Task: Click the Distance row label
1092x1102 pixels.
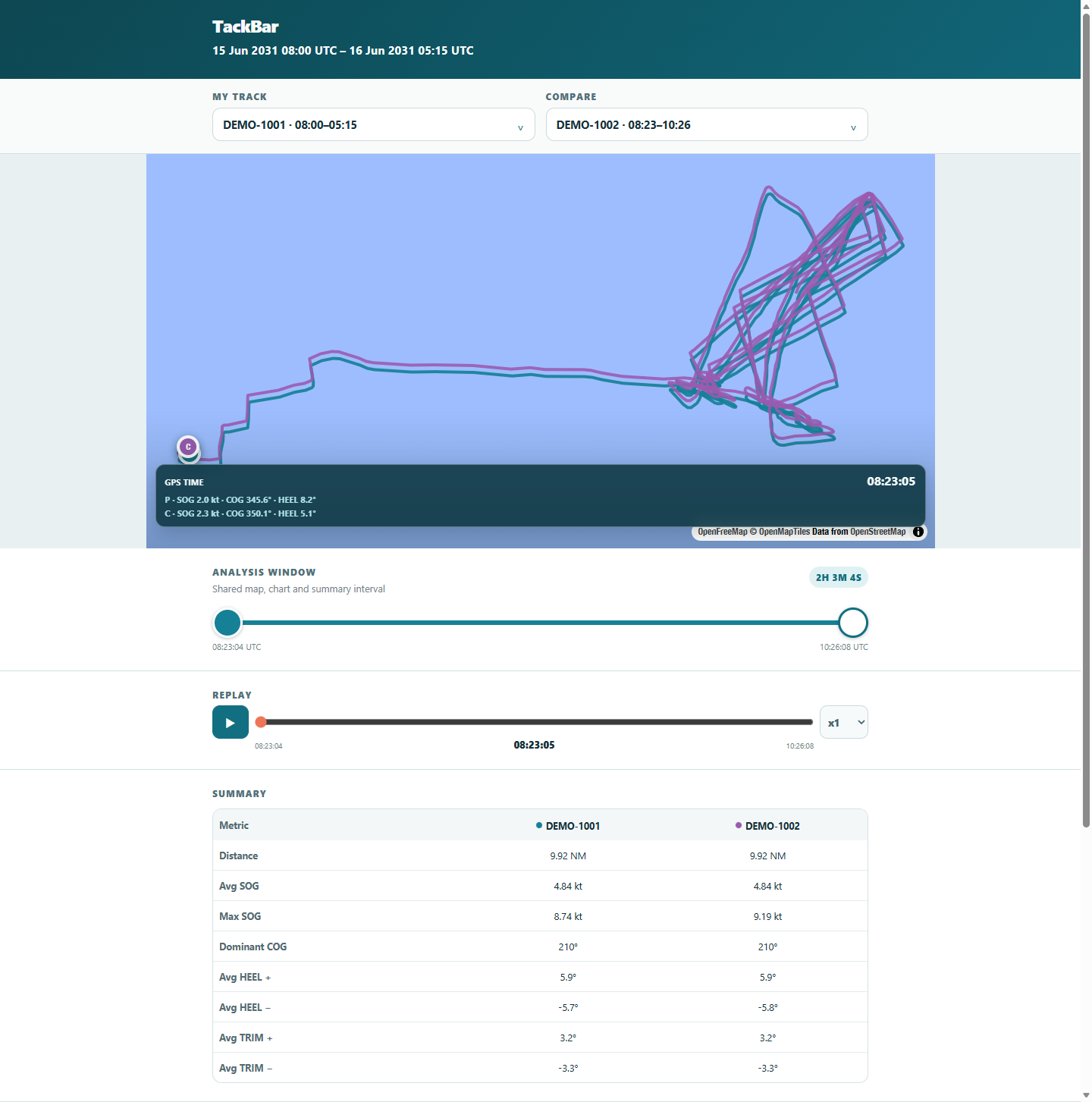Action: tap(238, 856)
